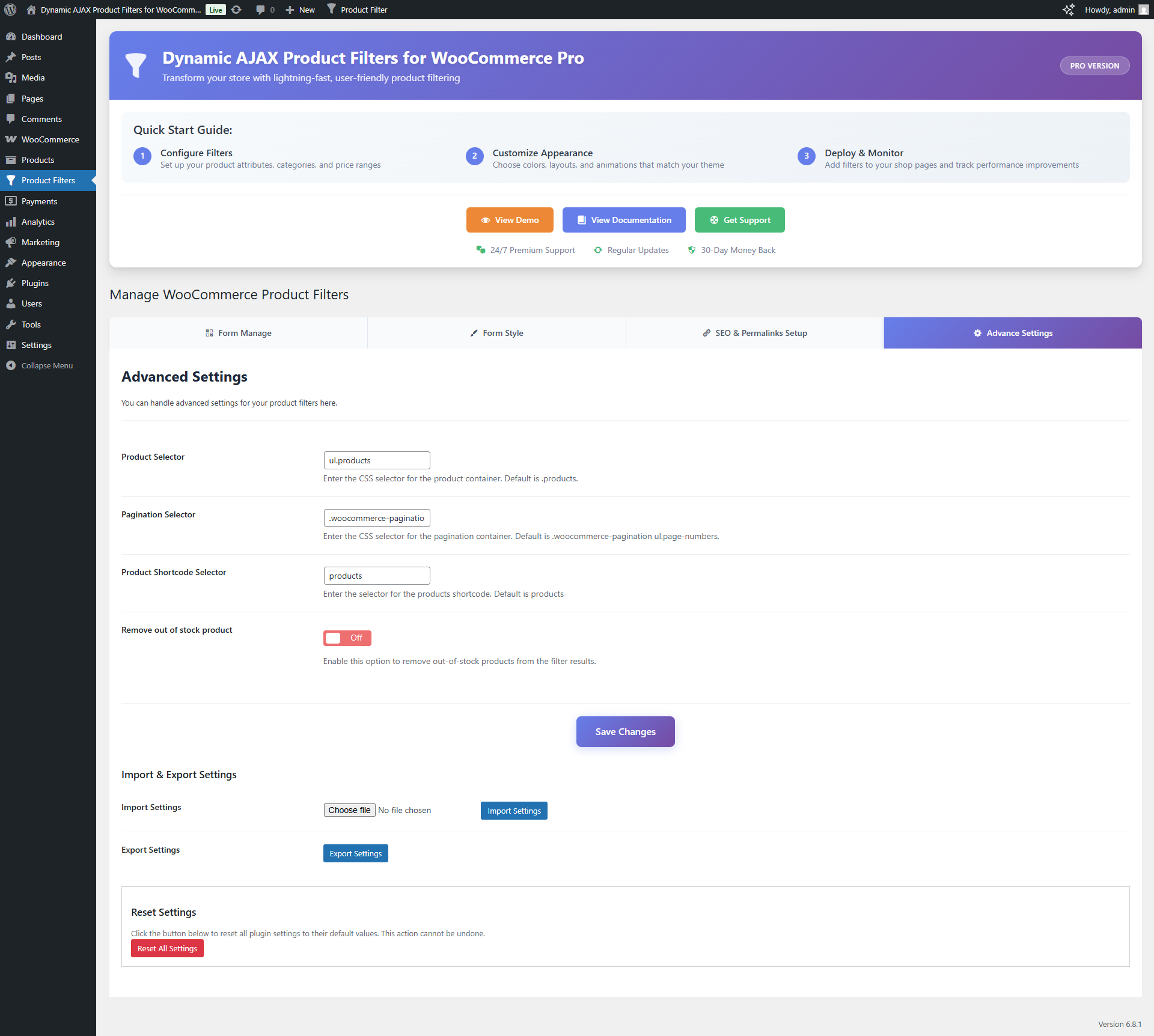Click the Product Filter funnel icon in admin bar
Image resolution: width=1154 pixels, height=1036 pixels.
click(x=331, y=9)
